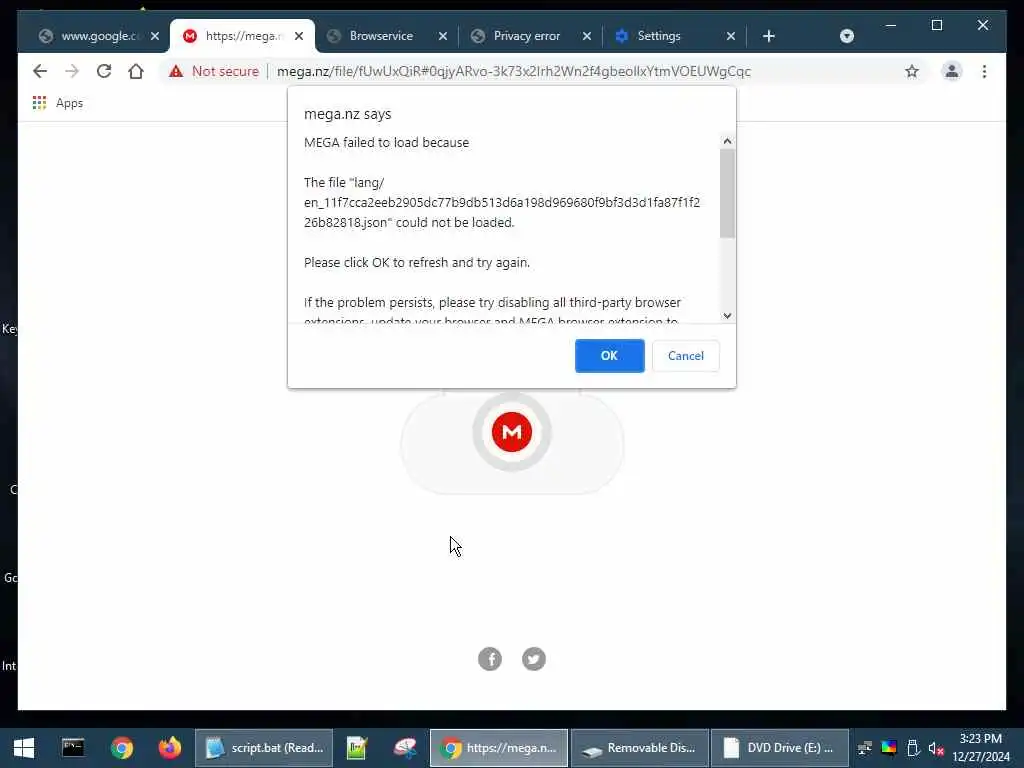The height and width of the screenshot is (768, 1024).
Task: Cancel the mega.nz dialog
Action: (686, 356)
